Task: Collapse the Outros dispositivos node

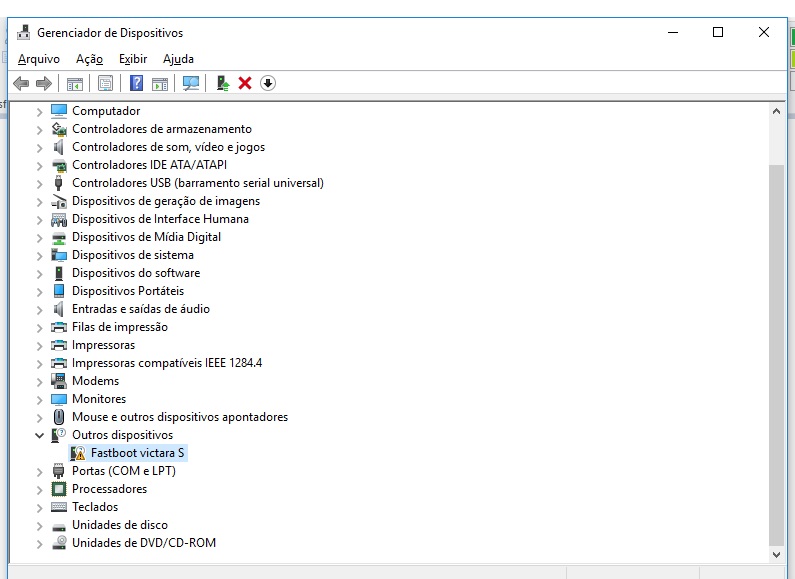Action: point(39,435)
